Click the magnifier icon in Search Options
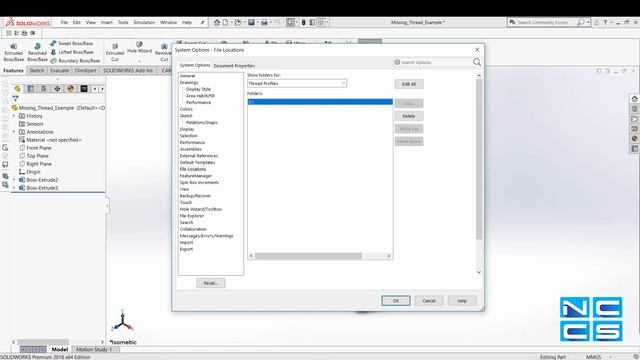640x360 pixels. pos(477,62)
